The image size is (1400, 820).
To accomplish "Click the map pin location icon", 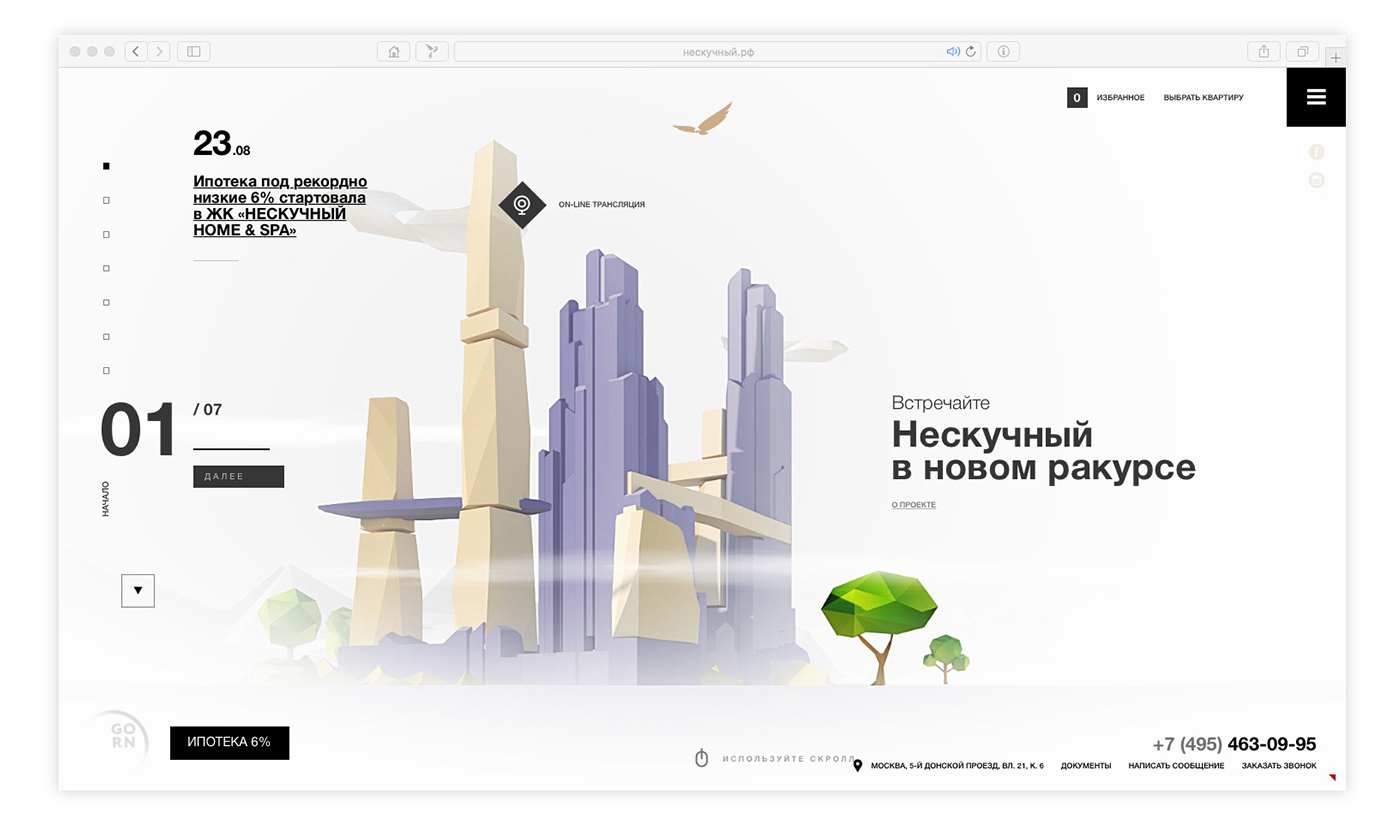I will pyautogui.click(x=857, y=766).
